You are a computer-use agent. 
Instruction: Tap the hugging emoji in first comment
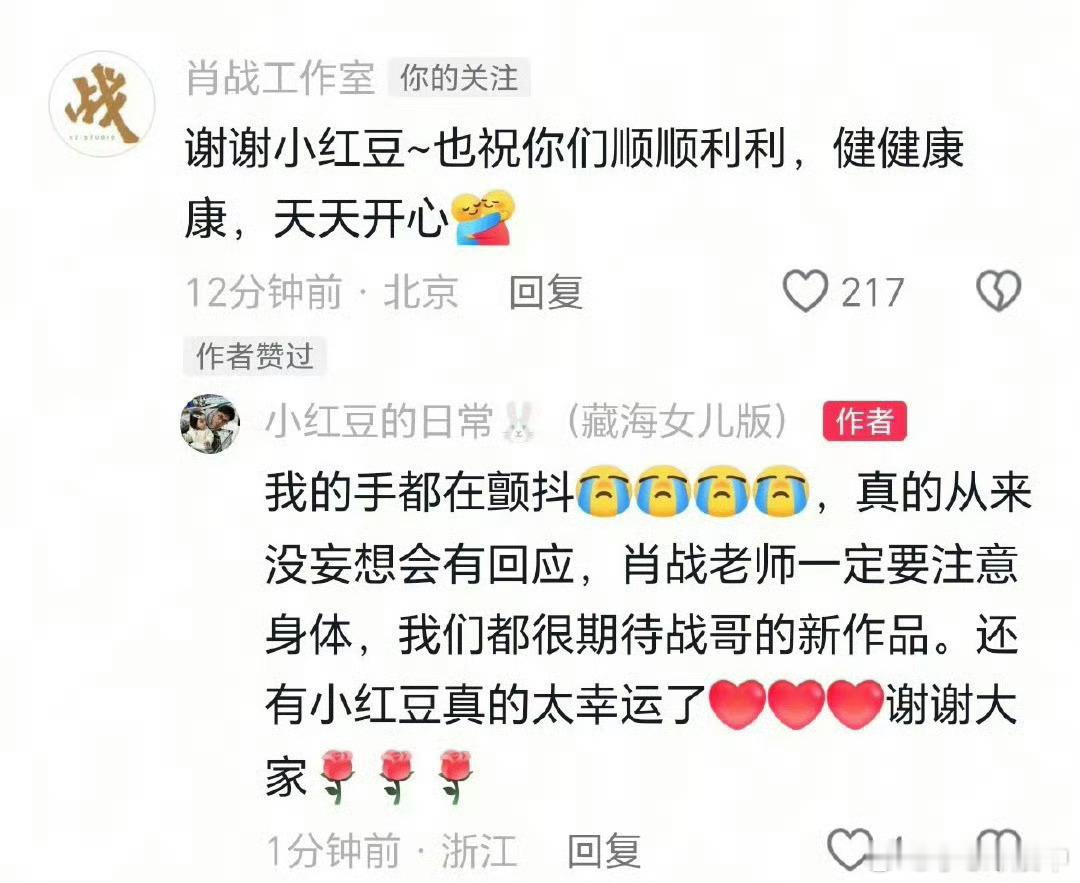[x=483, y=218]
